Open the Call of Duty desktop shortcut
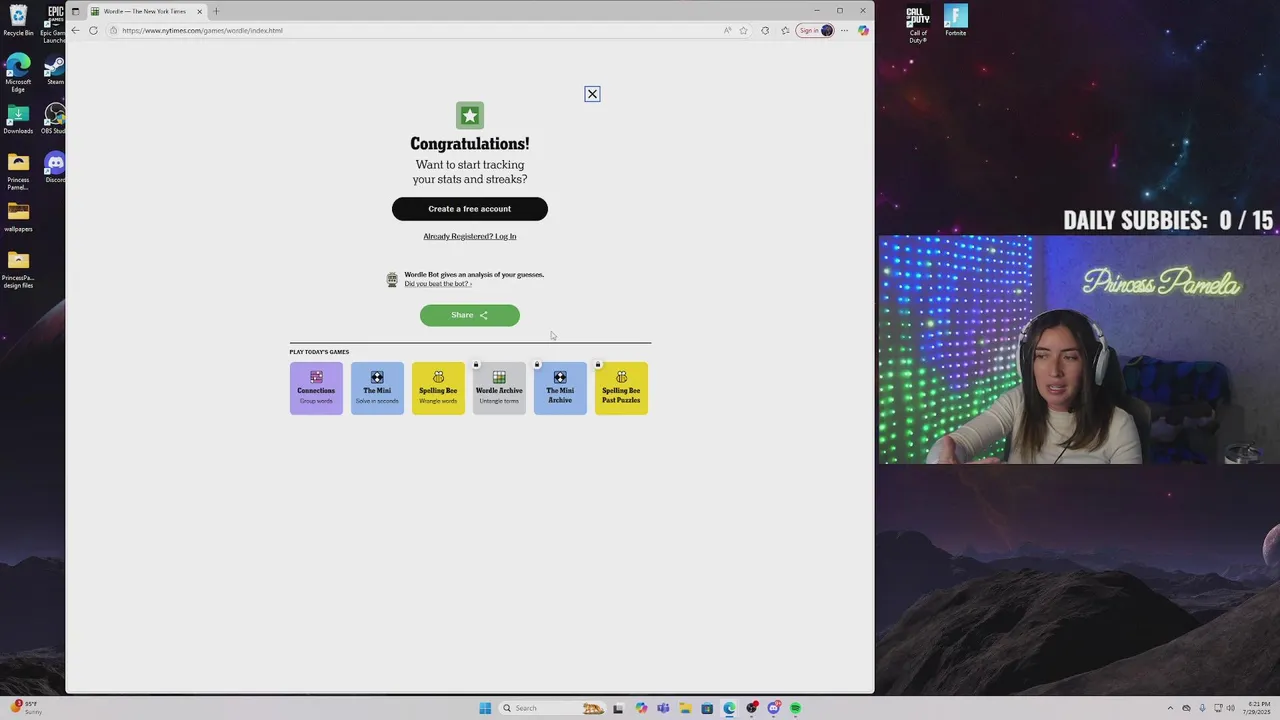The height and width of the screenshot is (720, 1280). pyautogui.click(x=918, y=25)
